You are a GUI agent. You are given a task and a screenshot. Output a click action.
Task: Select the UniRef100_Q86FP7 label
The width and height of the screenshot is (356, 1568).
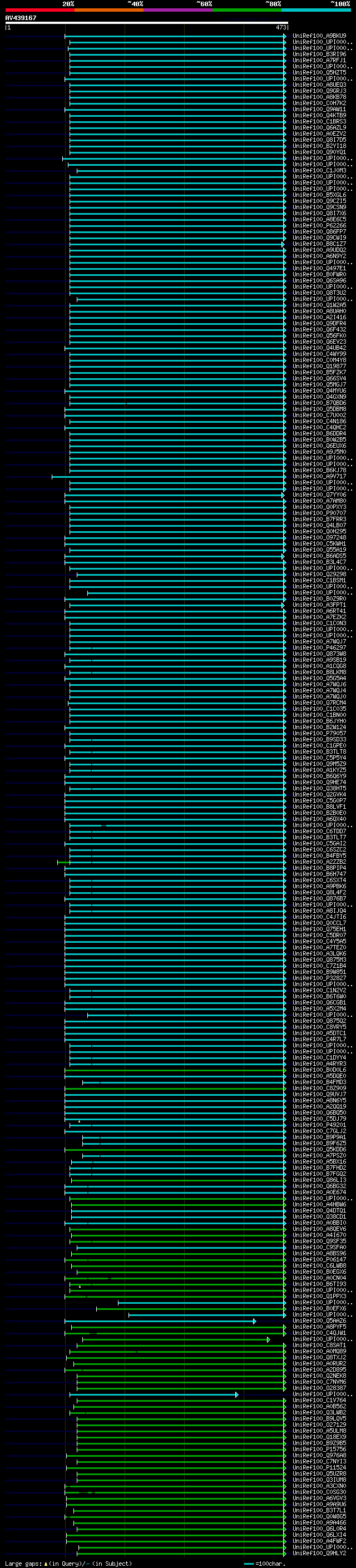(x=319, y=231)
